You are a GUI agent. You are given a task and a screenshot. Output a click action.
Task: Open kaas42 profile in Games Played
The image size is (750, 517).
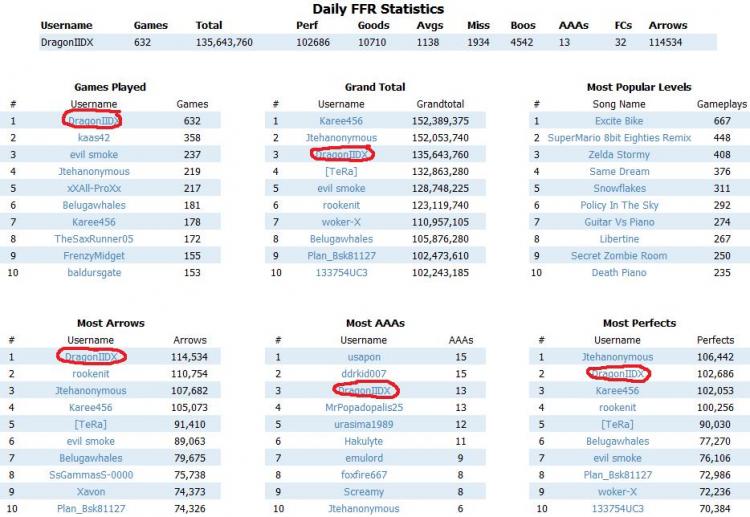pos(94,138)
